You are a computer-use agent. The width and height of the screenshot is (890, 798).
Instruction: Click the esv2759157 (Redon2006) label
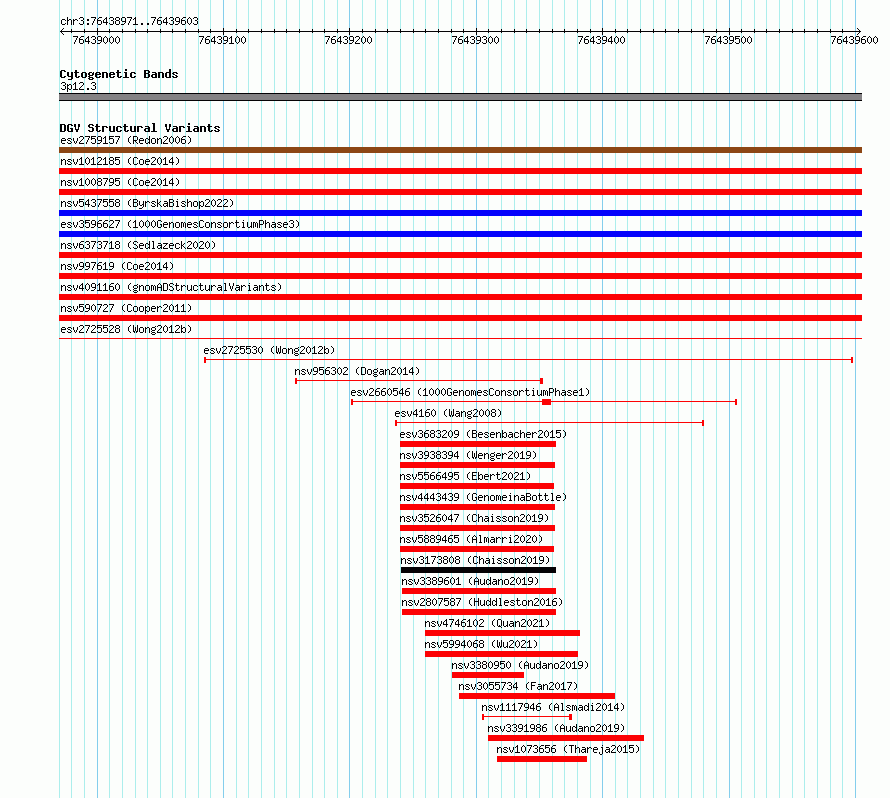tap(126, 140)
